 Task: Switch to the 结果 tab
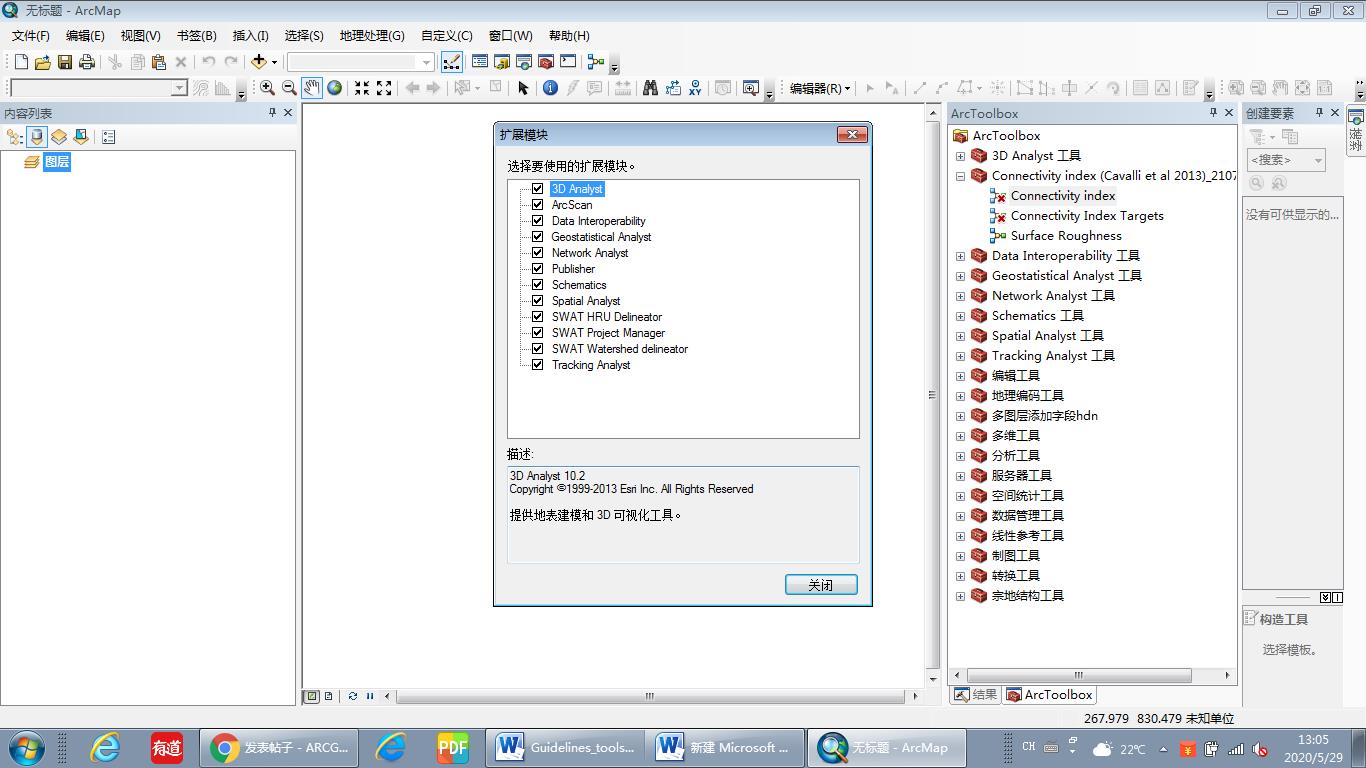click(x=975, y=694)
